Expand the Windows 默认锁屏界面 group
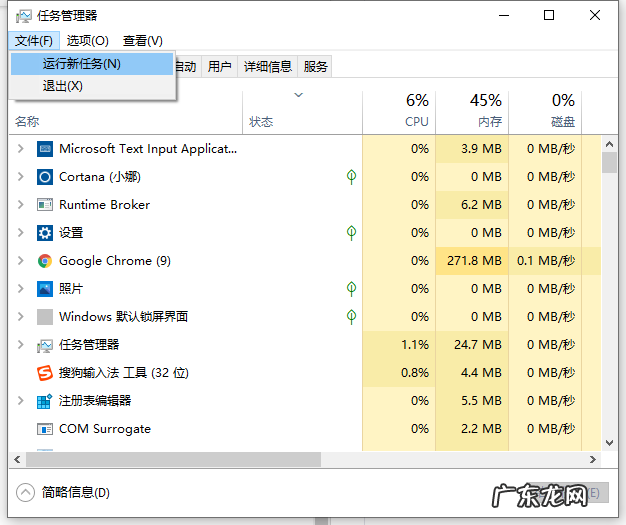Image resolution: width=626 pixels, height=525 pixels. 21,317
